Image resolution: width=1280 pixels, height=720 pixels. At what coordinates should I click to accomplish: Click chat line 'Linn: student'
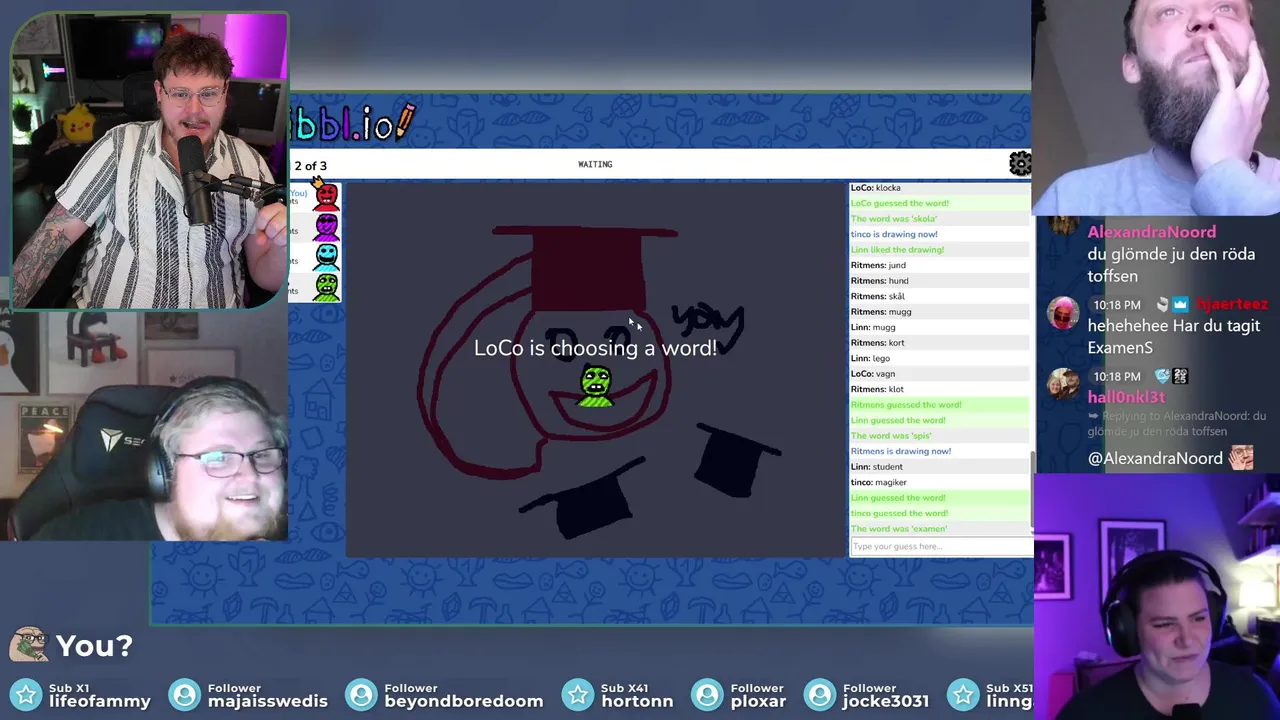(939, 467)
